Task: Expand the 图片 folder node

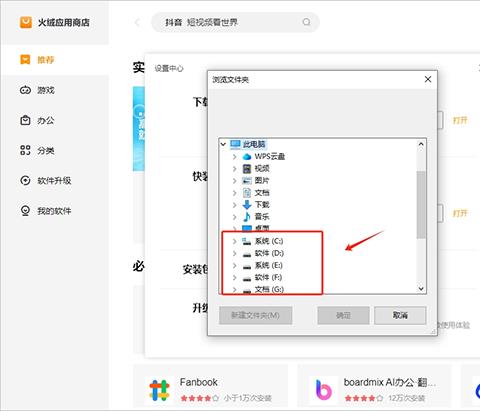Action: click(x=234, y=181)
